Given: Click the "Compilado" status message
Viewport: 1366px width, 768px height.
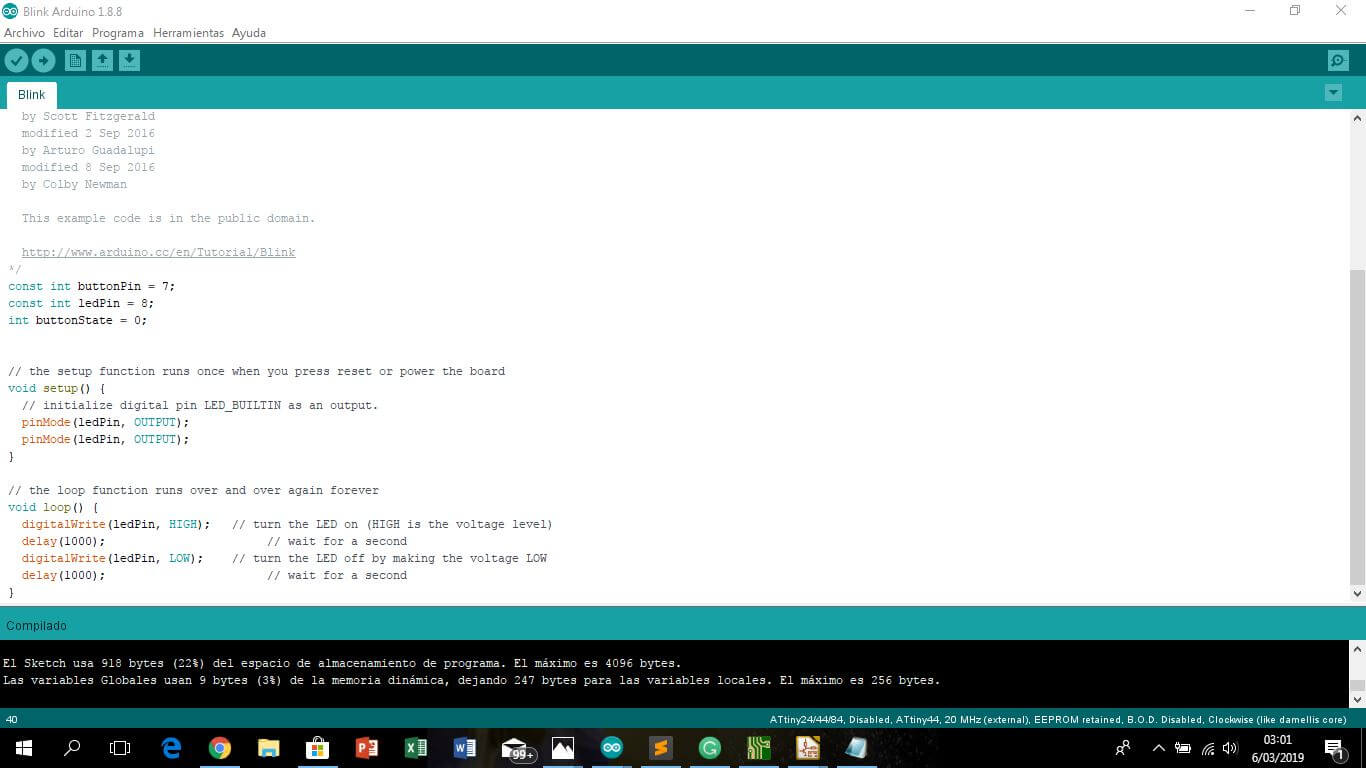Looking at the screenshot, I should point(36,626).
